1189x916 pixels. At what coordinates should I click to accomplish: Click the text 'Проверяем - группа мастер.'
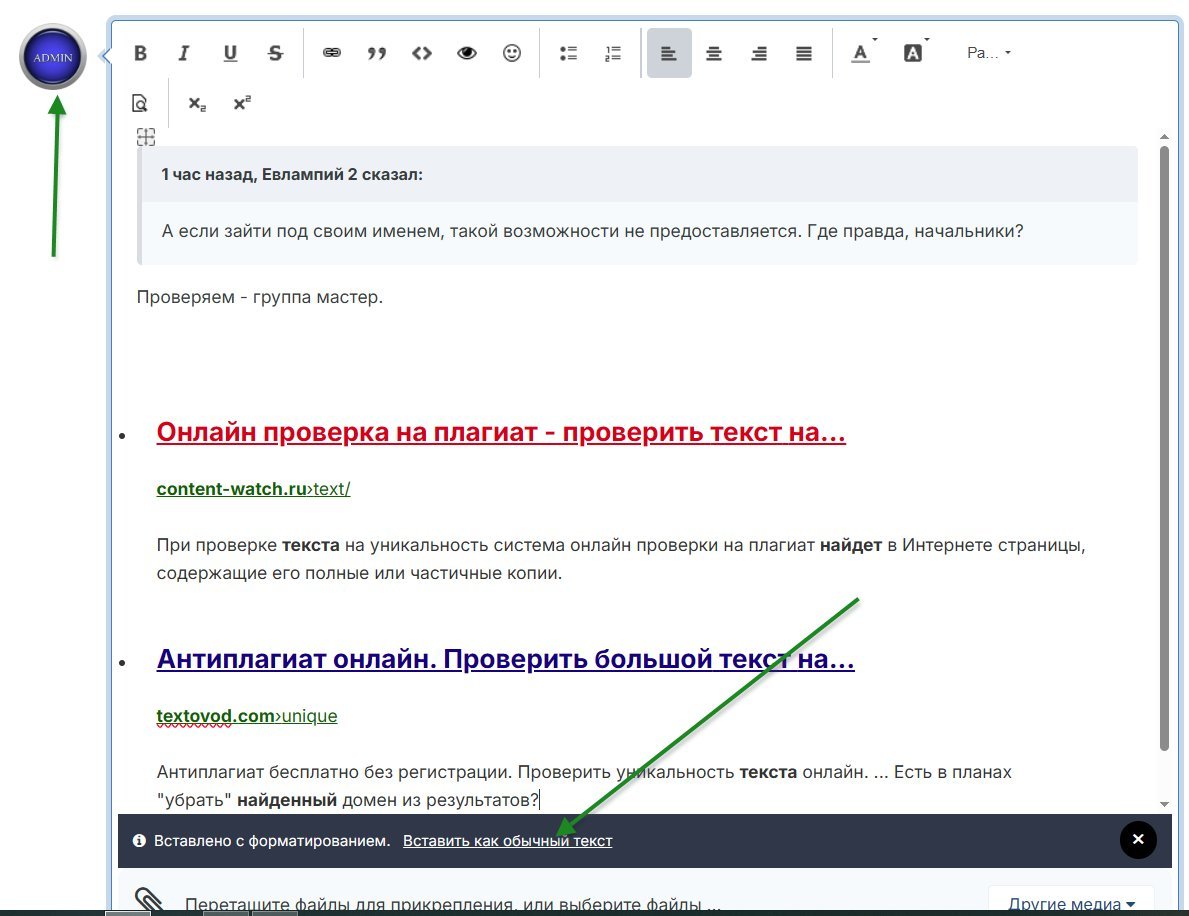click(x=259, y=297)
